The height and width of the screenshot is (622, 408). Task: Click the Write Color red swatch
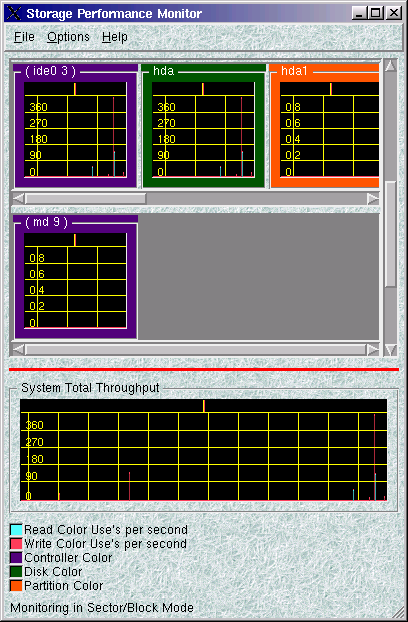point(16,544)
